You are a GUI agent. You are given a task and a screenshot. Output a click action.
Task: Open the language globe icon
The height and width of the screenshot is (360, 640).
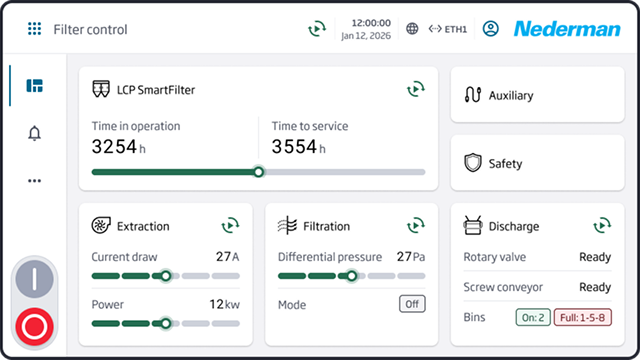pos(412,29)
